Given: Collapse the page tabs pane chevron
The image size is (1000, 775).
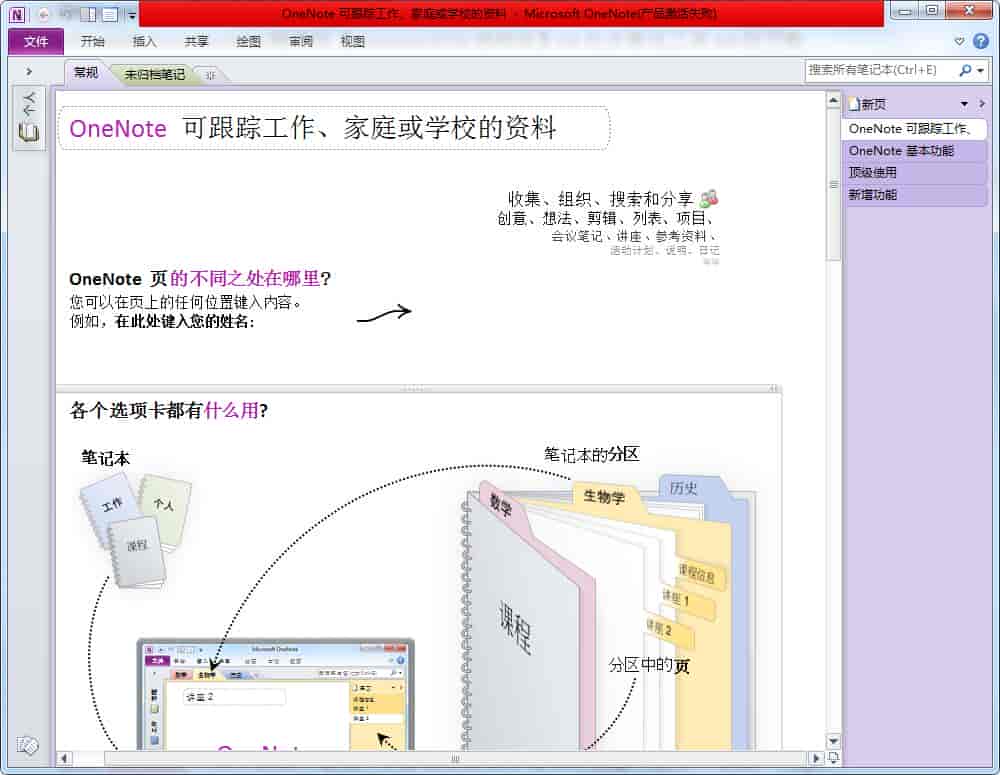Looking at the screenshot, I should point(982,104).
